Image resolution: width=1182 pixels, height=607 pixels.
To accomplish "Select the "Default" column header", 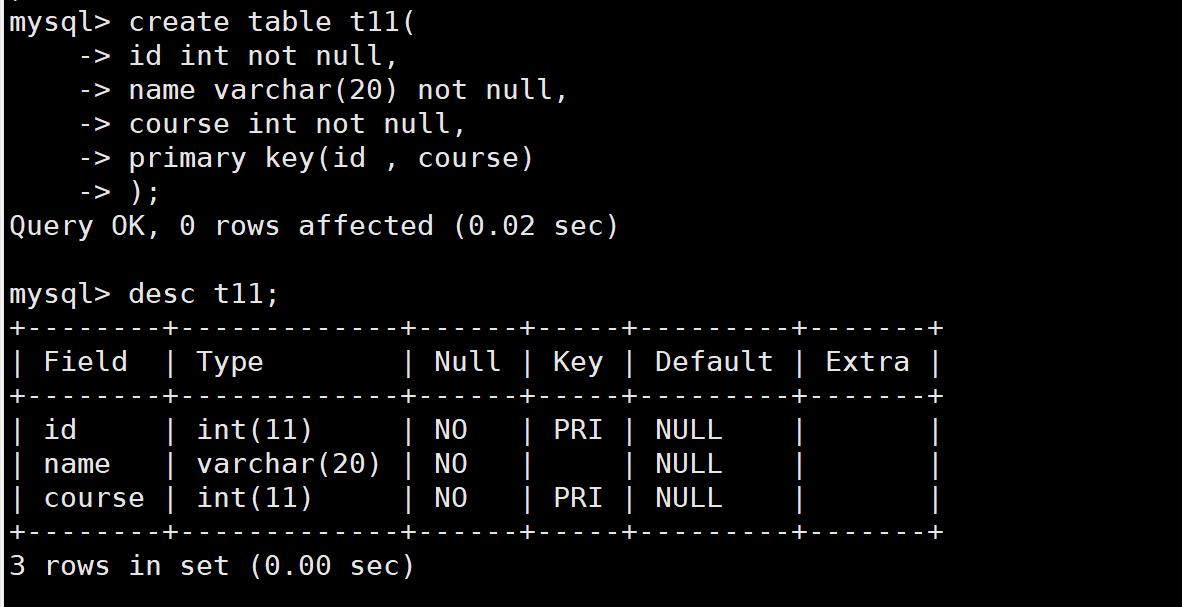I will coord(713,361).
